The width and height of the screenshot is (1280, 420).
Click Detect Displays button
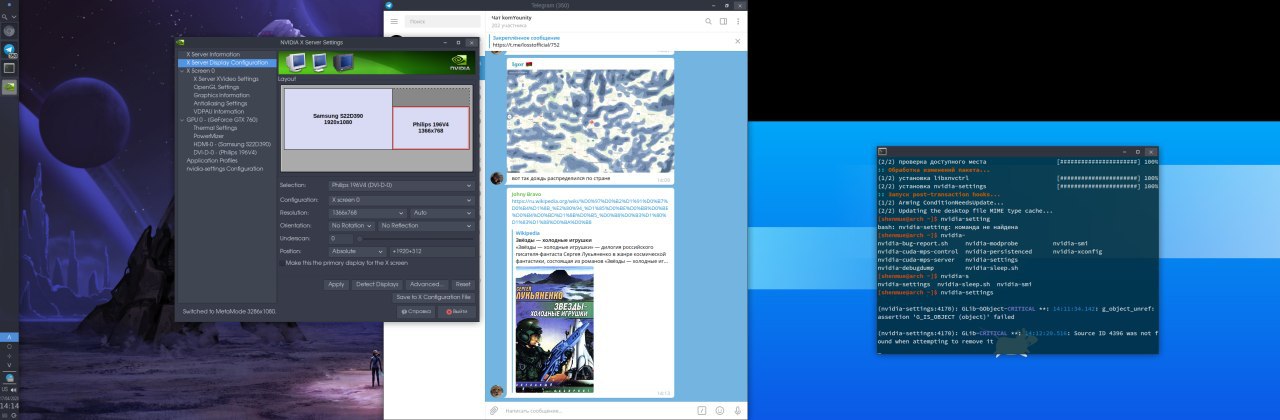pos(377,284)
